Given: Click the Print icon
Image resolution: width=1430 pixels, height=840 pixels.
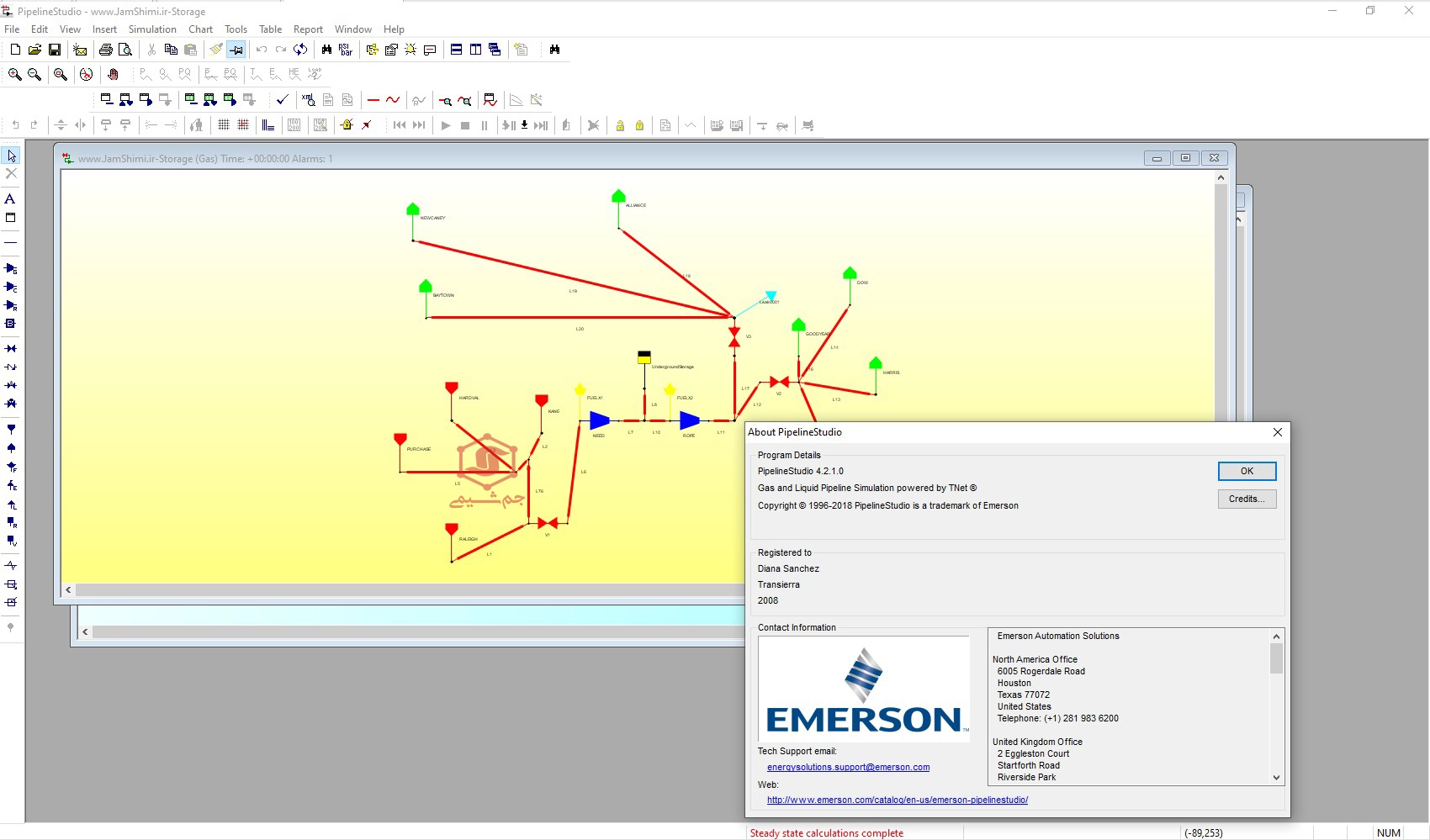Looking at the screenshot, I should point(106,50).
